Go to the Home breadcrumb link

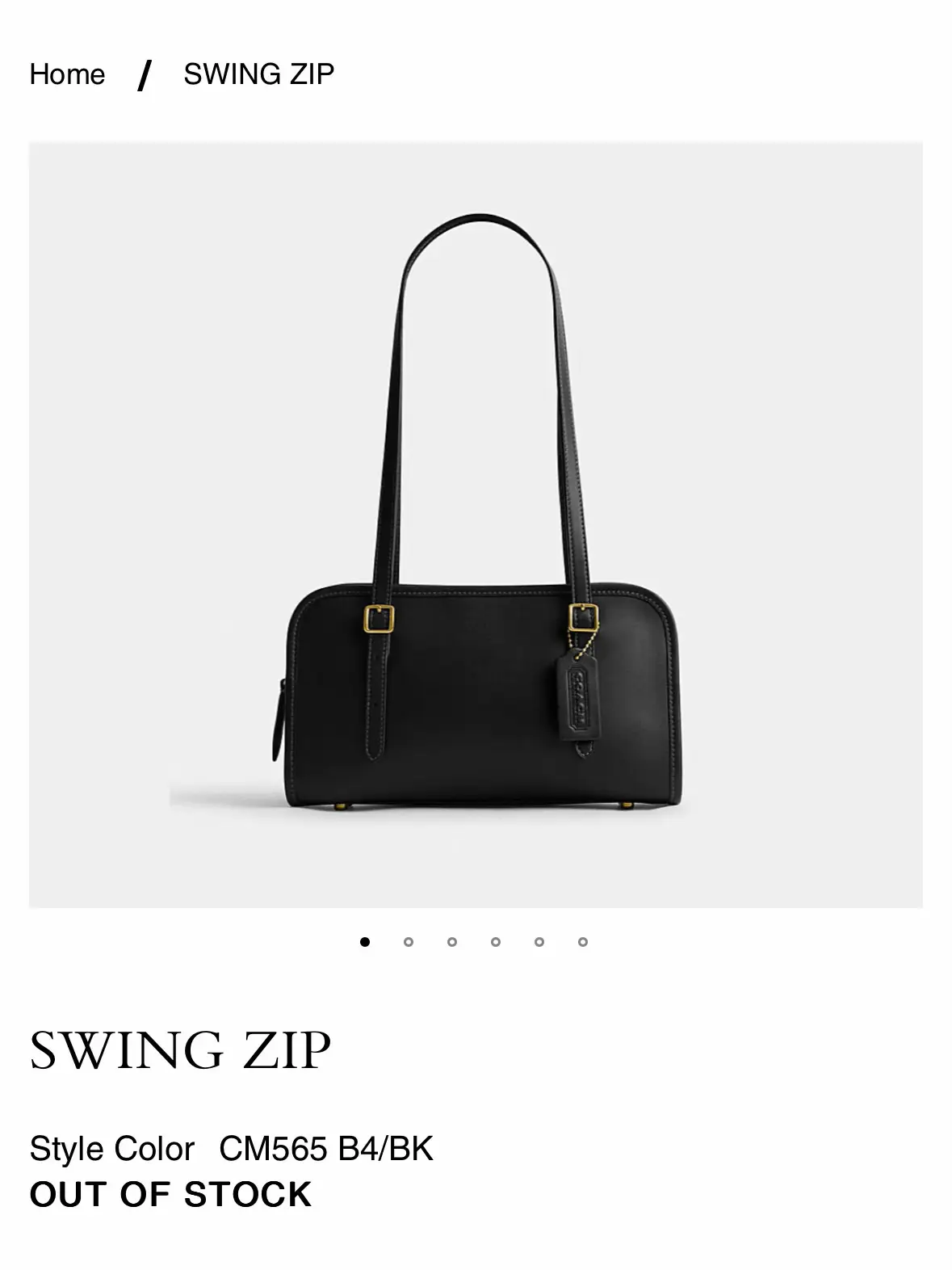tap(67, 74)
